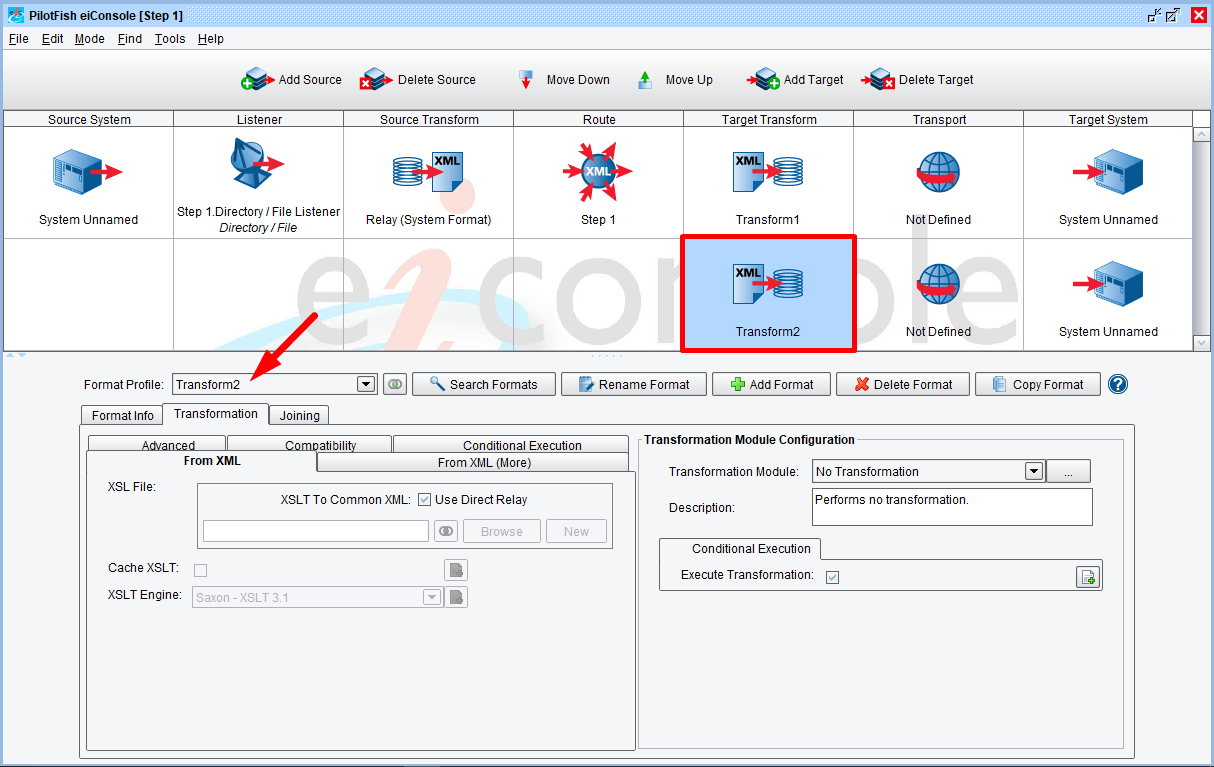Open the Format Profile dropdown
The height and width of the screenshot is (767, 1214).
click(366, 384)
